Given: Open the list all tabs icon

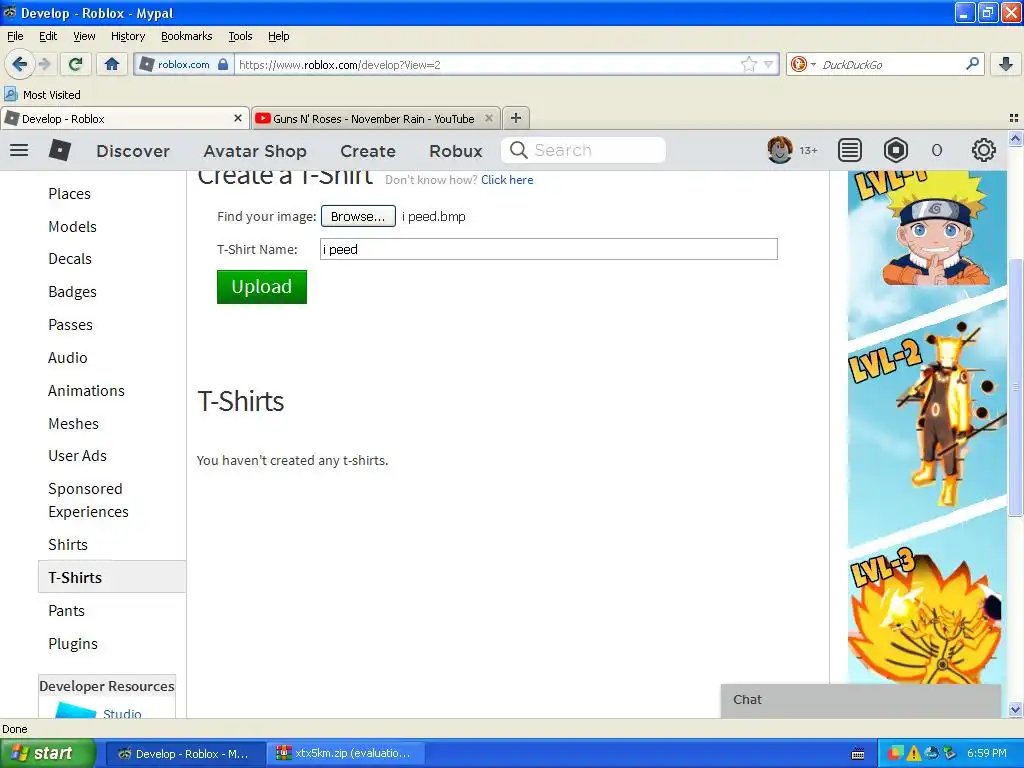Looking at the screenshot, I should click(x=1014, y=118).
